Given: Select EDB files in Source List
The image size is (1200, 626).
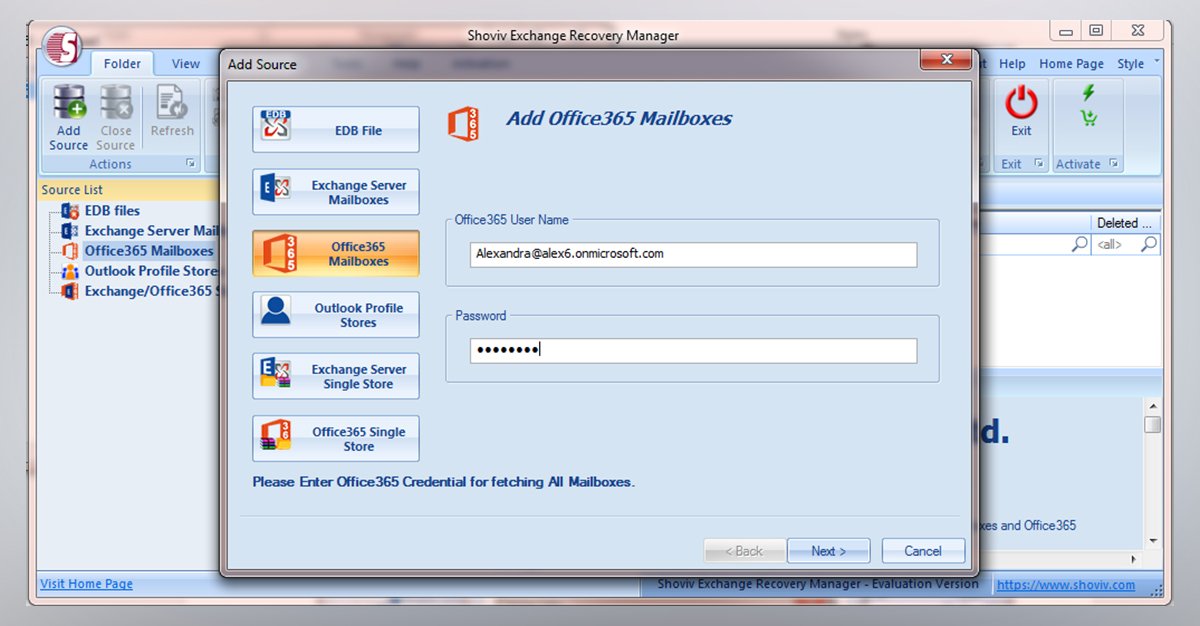Looking at the screenshot, I should pos(112,211).
